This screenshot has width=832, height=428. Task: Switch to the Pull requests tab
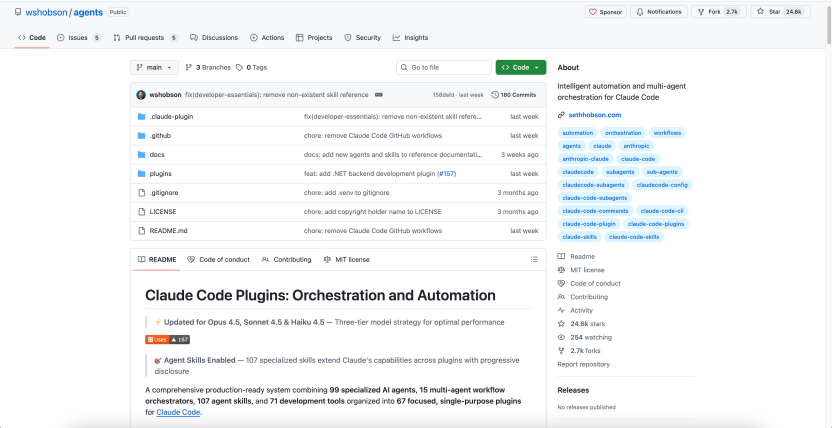145,37
